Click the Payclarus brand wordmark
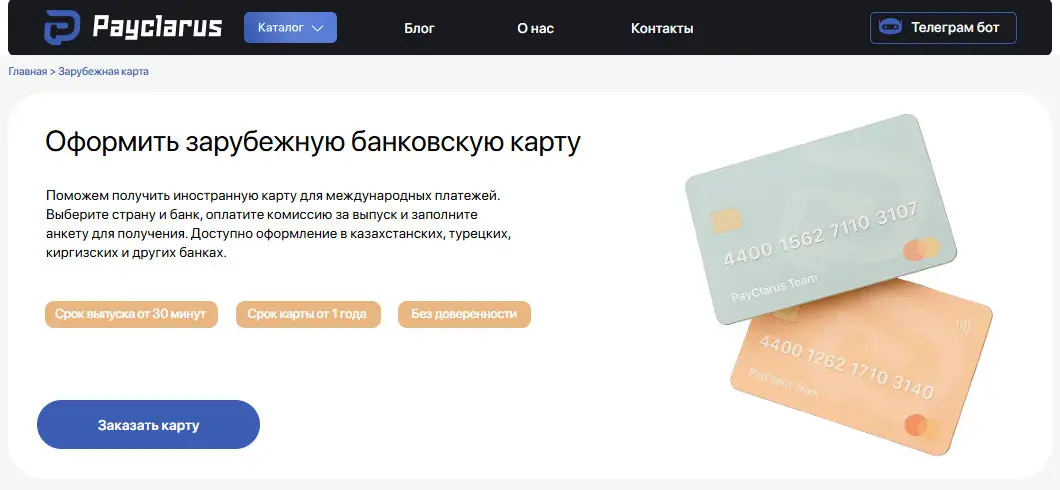 (x=157, y=28)
